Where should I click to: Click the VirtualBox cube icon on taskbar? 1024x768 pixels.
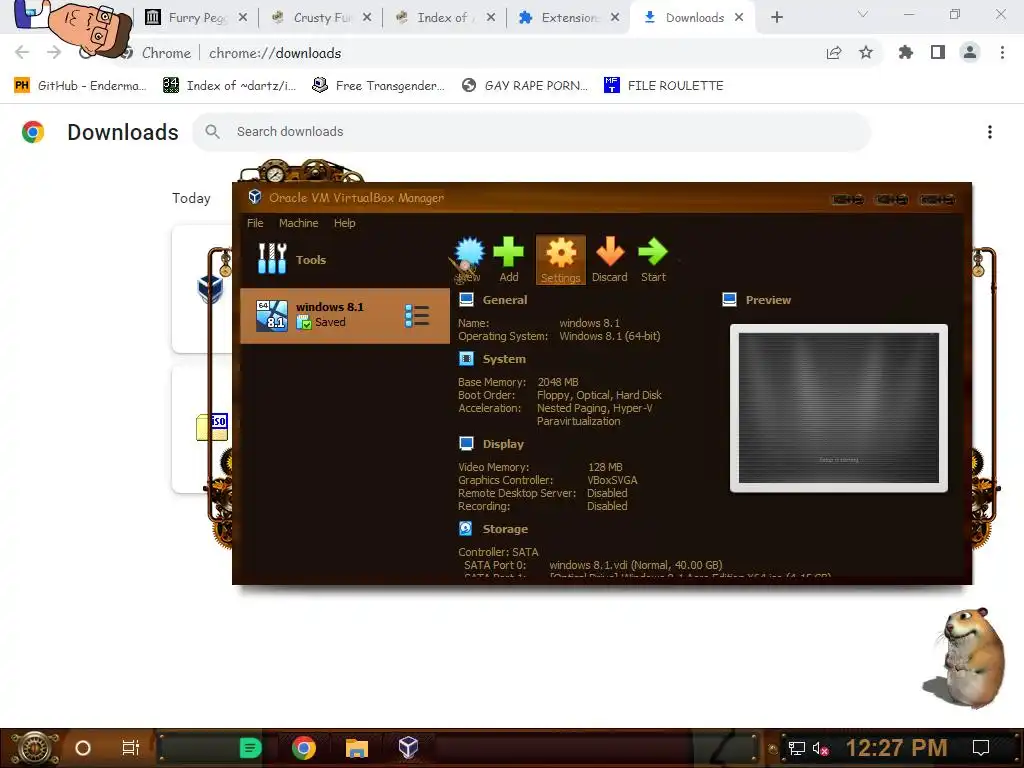coord(408,747)
